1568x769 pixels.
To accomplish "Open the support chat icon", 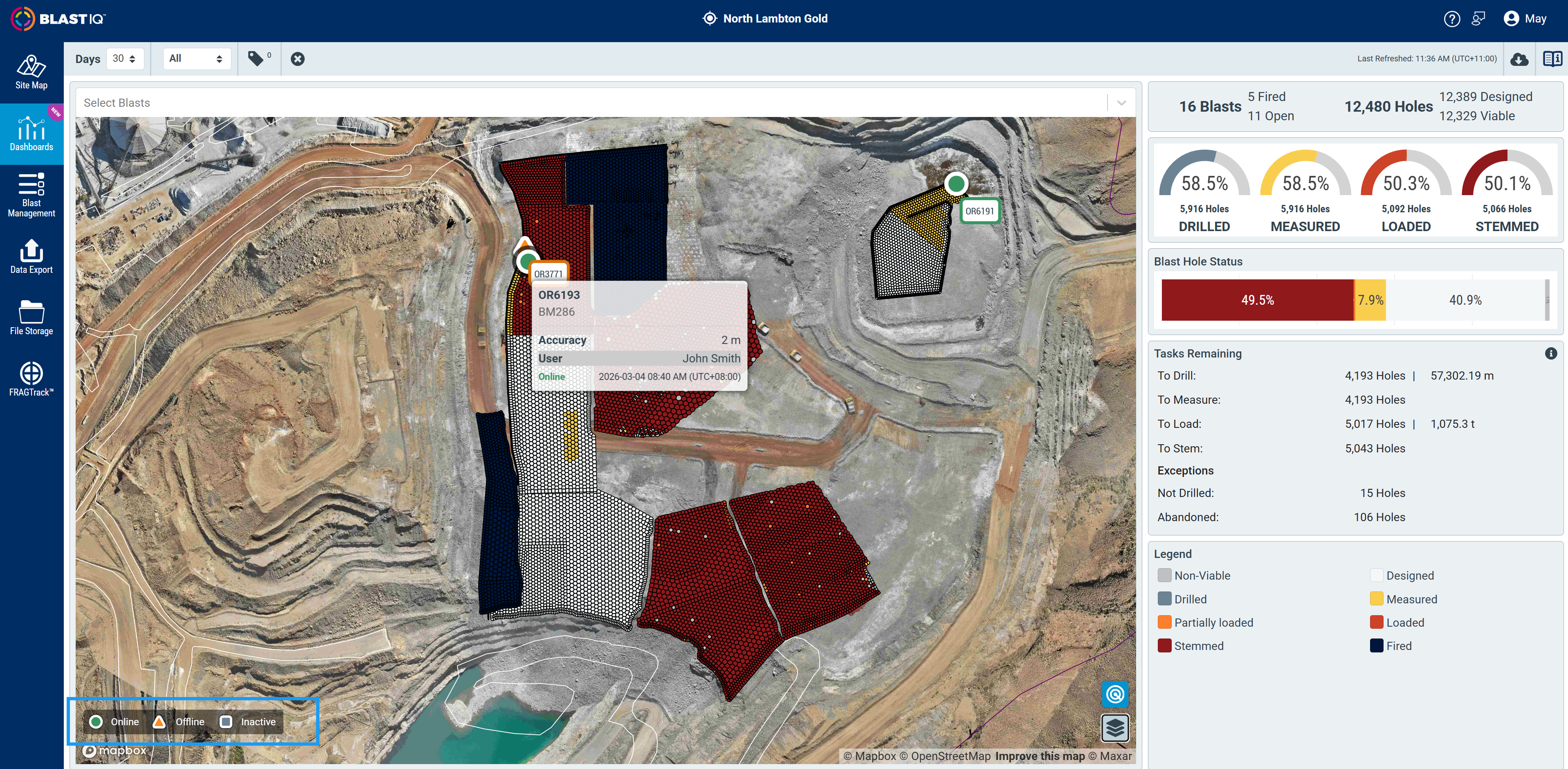I will [x=1478, y=19].
